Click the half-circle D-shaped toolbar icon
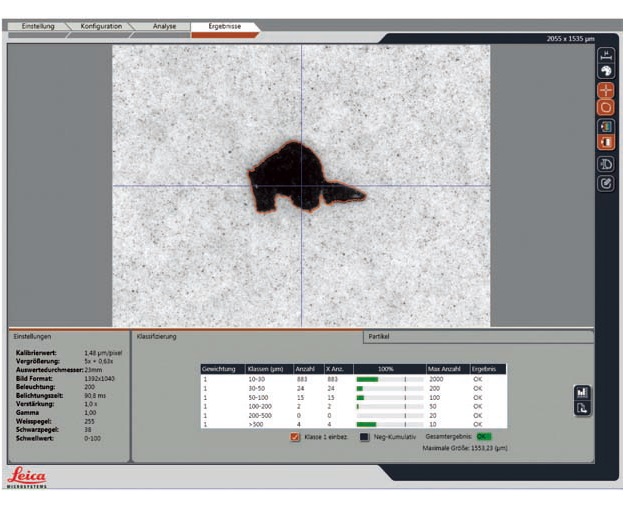Image resolution: width=624 pixels, height=507 pixels. point(606,164)
